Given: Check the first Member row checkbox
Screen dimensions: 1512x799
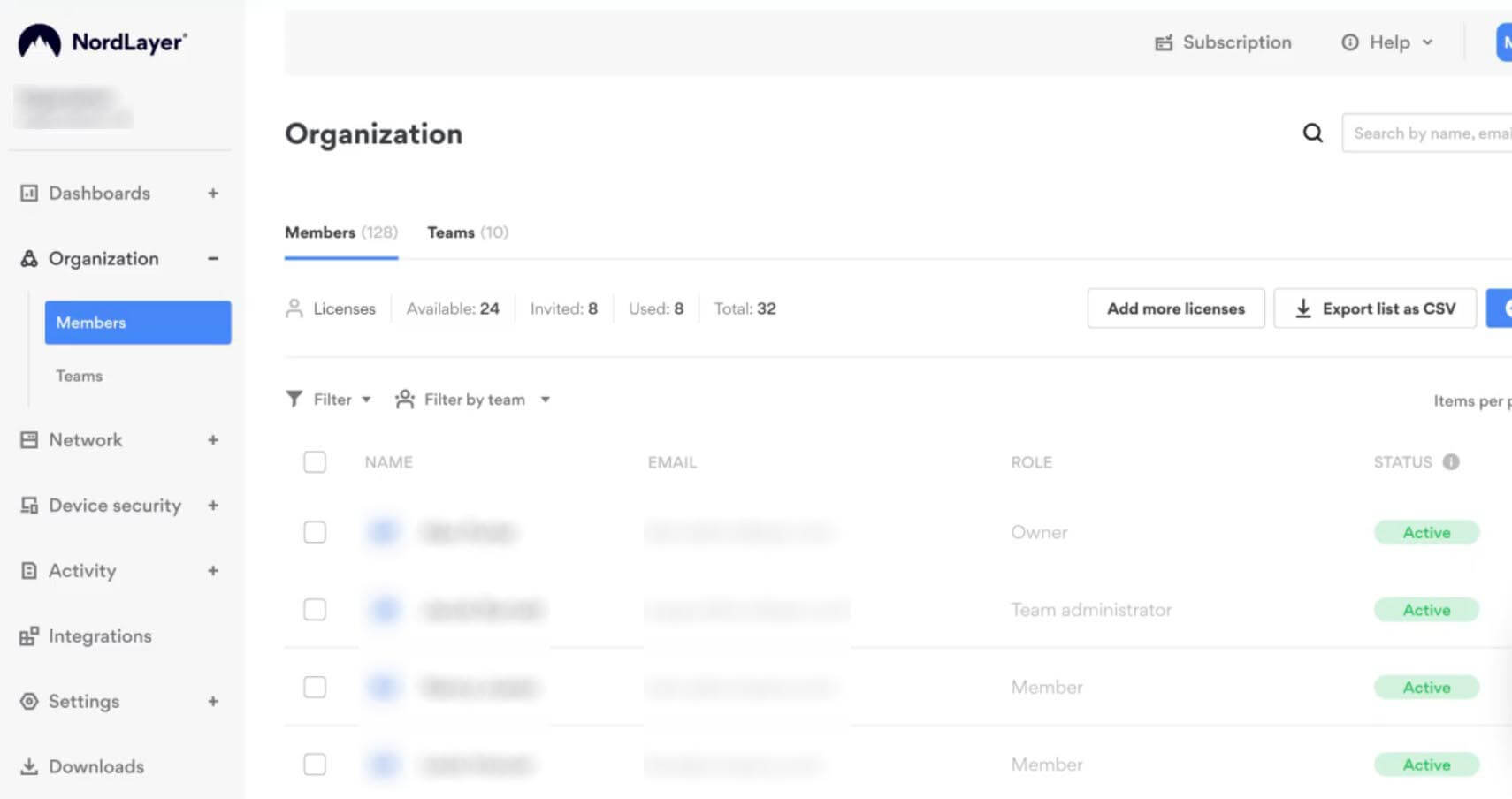Looking at the screenshot, I should 315,687.
